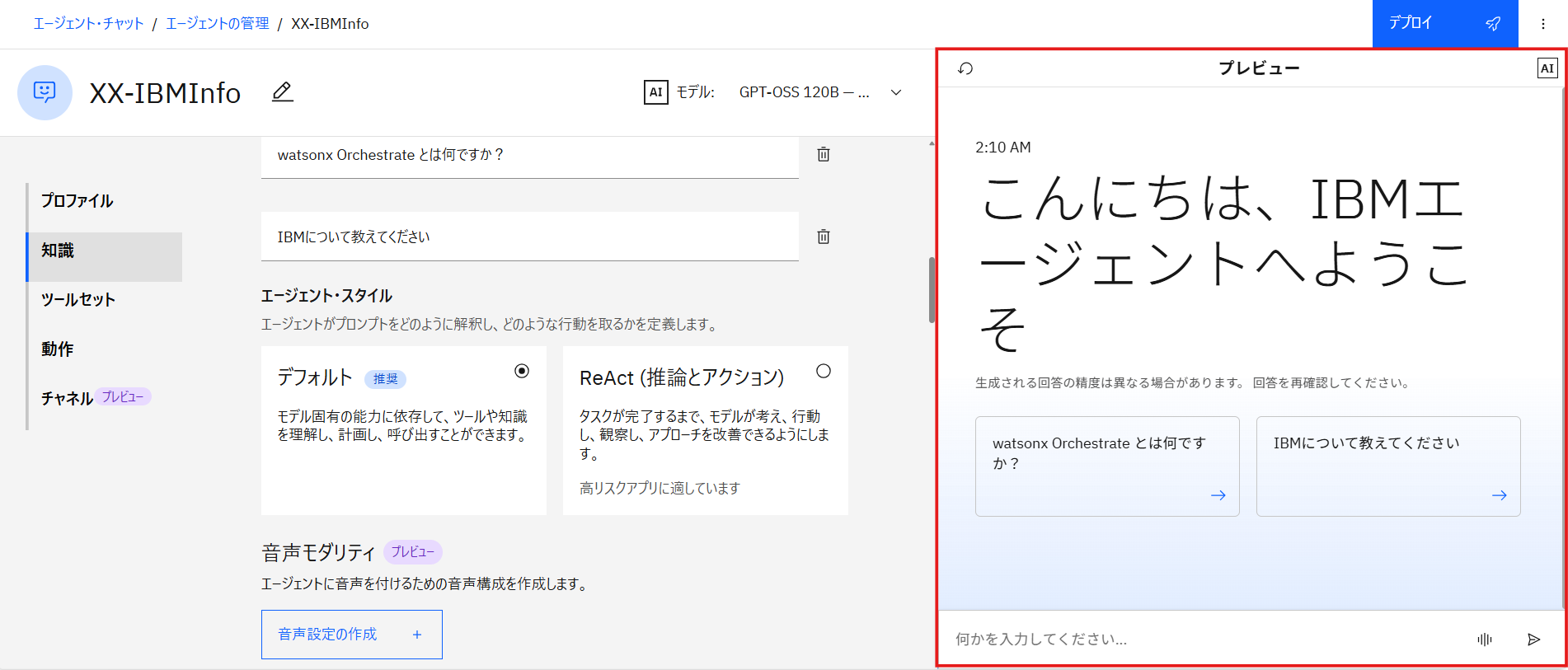
Task: Click the pencil edit icon beside XX-IBMInfo
Action: [282, 92]
